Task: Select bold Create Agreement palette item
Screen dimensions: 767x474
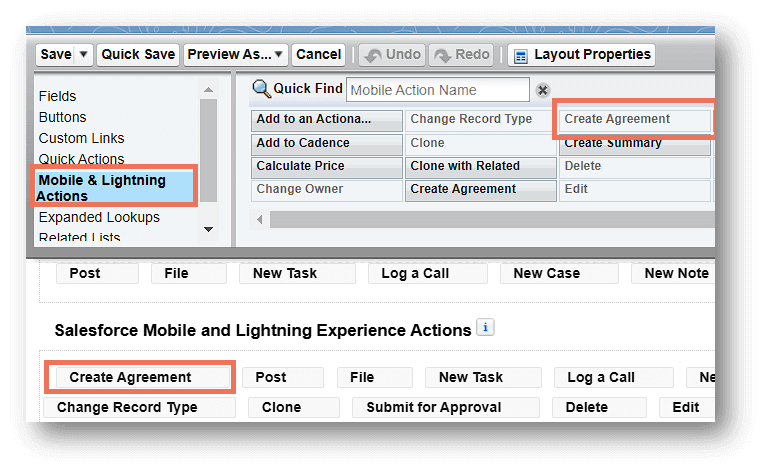Action: point(480,190)
